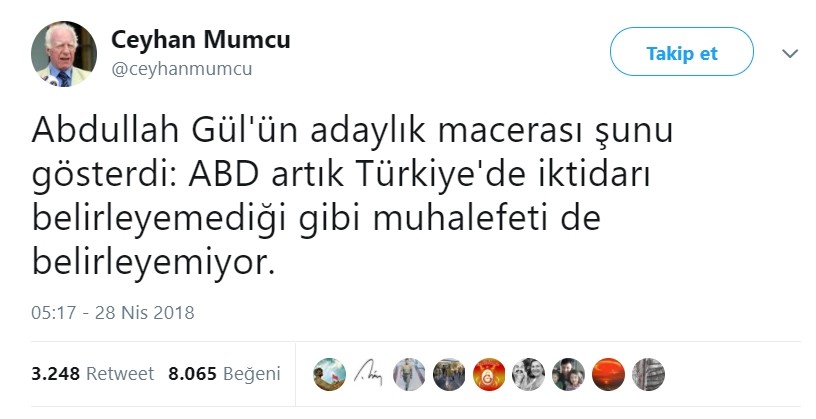The width and height of the screenshot is (816, 419).
Task: Open the red and yellow crest avatar
Action: point(489,373)
